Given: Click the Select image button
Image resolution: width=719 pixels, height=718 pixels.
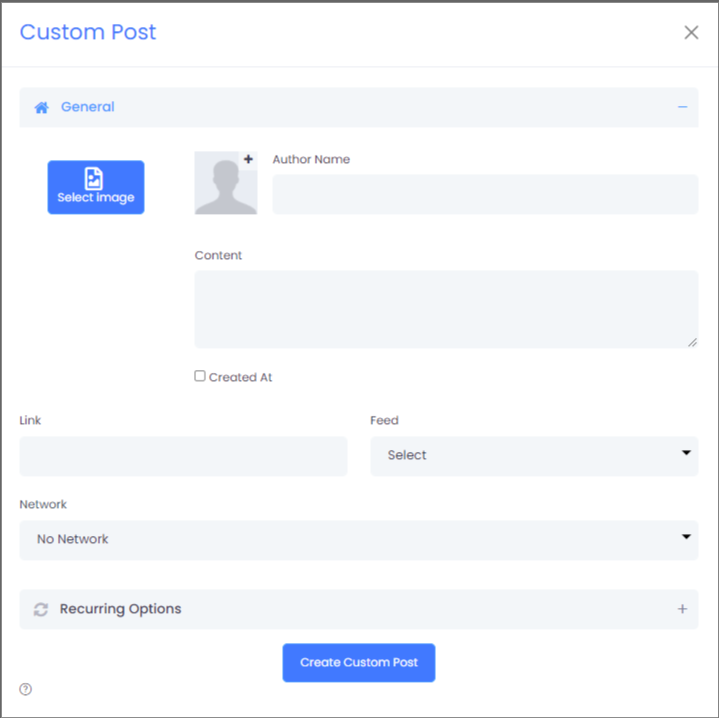Looking at the screenshot, I should pyautogui.click(x=96, y=187).
